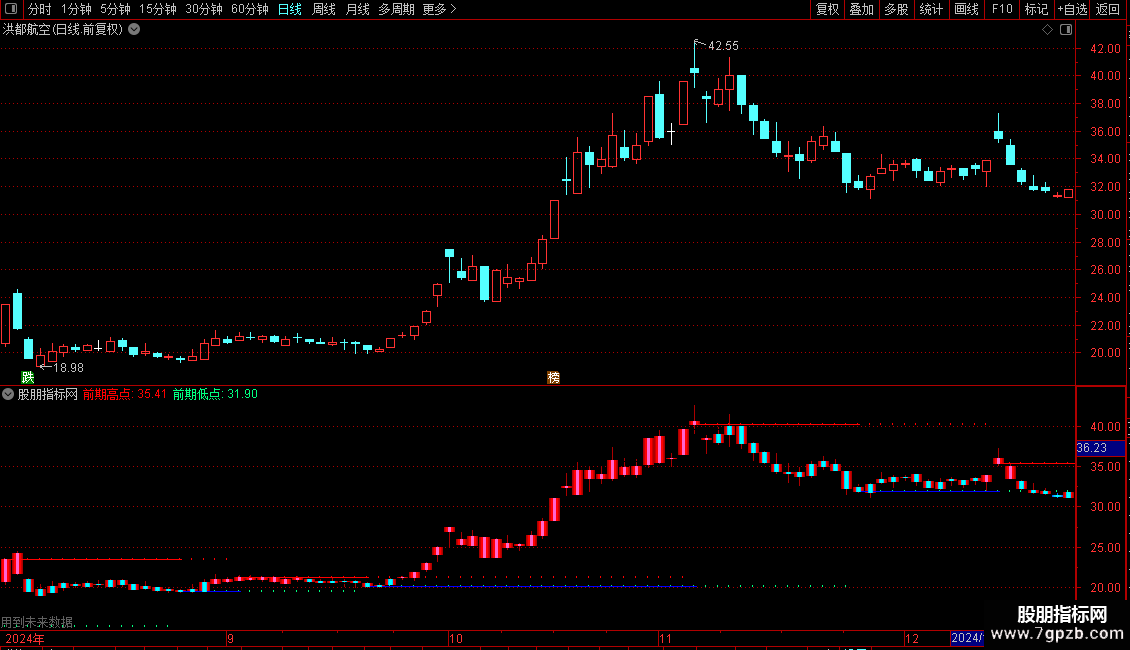Open the 多周期 multi-period view
Screen dimensions: 1130x650
coord(396,9)
